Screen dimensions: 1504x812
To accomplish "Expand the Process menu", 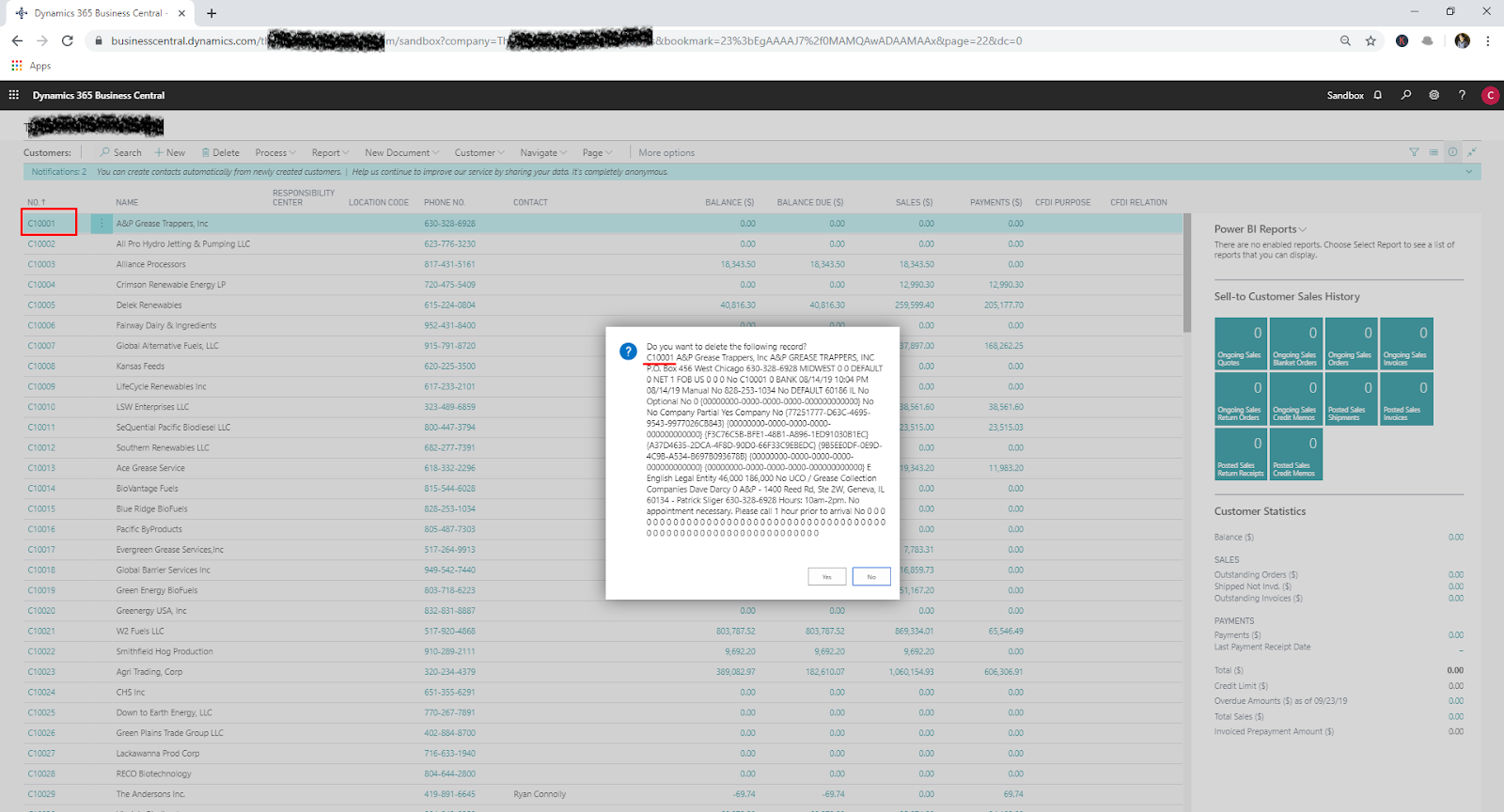I will [x=275, y=152].
